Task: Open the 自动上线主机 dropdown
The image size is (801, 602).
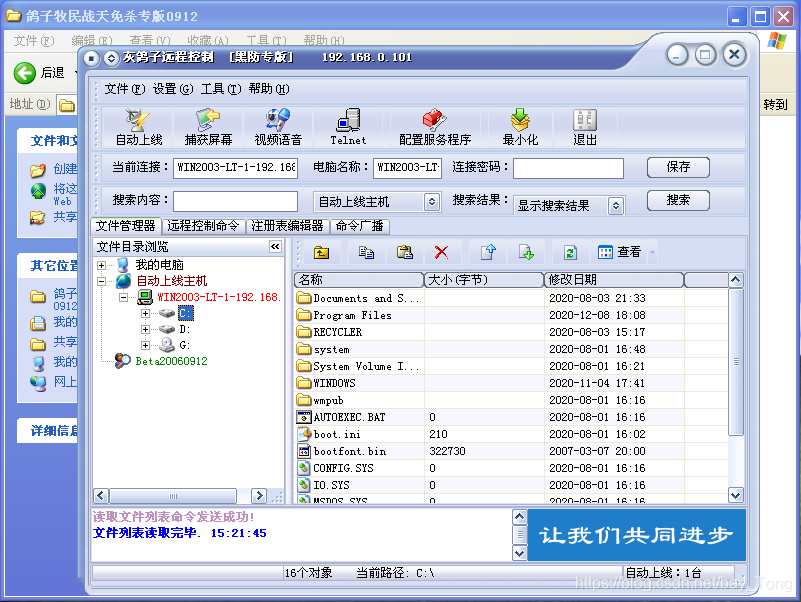Action: coord(432,202)
